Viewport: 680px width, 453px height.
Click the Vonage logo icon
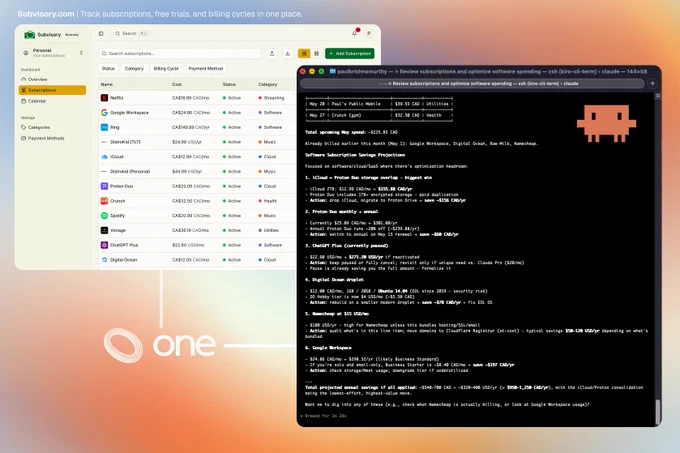click(x=105, y=231)
